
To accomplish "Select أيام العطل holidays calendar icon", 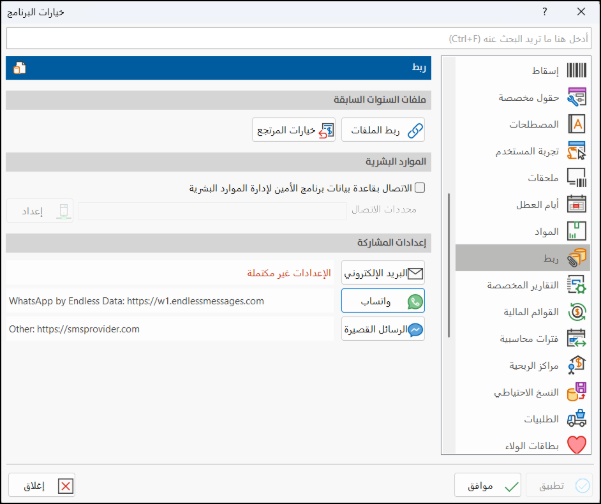I will click(576, 204).
